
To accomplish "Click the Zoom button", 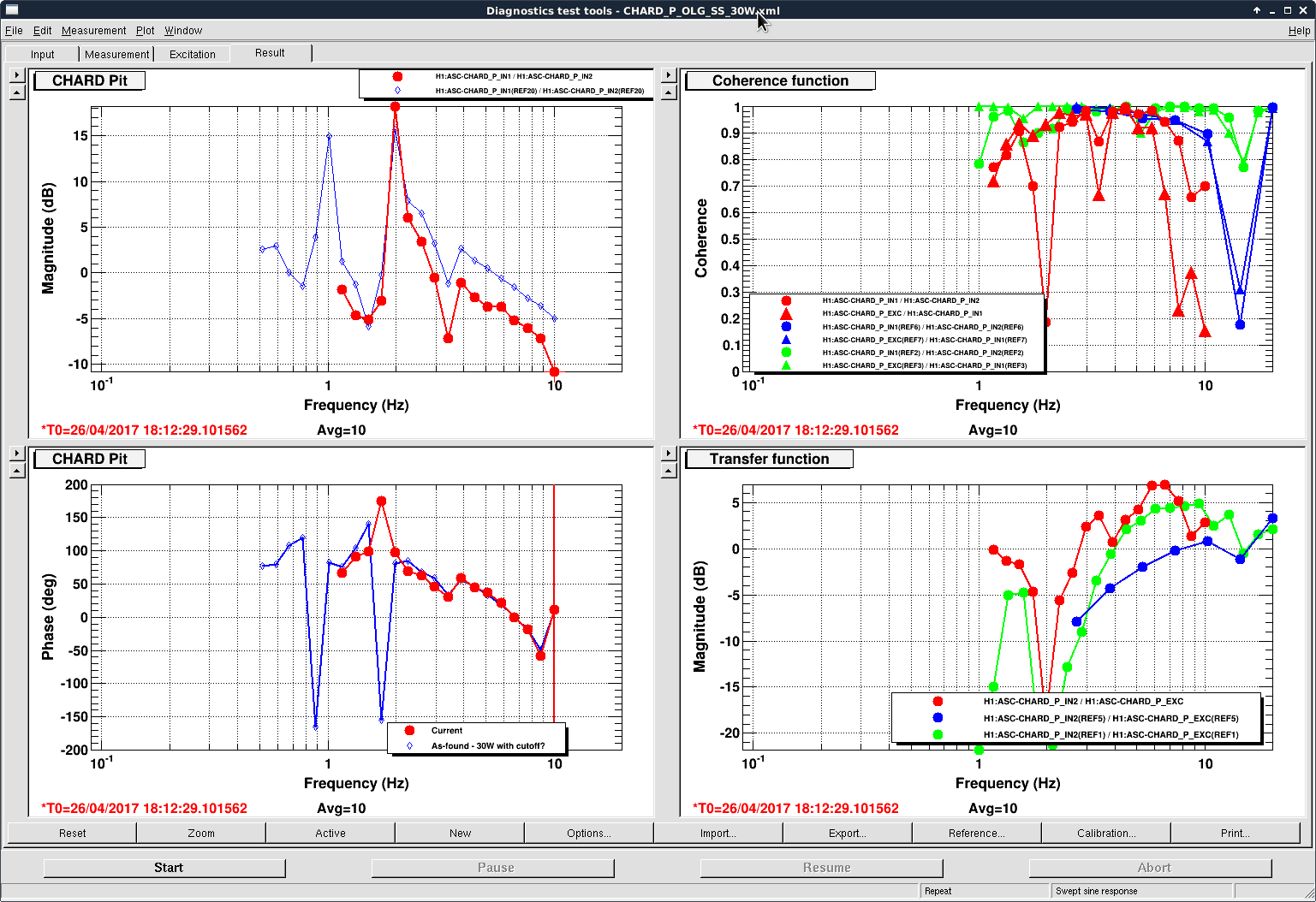I will (201, 833).
